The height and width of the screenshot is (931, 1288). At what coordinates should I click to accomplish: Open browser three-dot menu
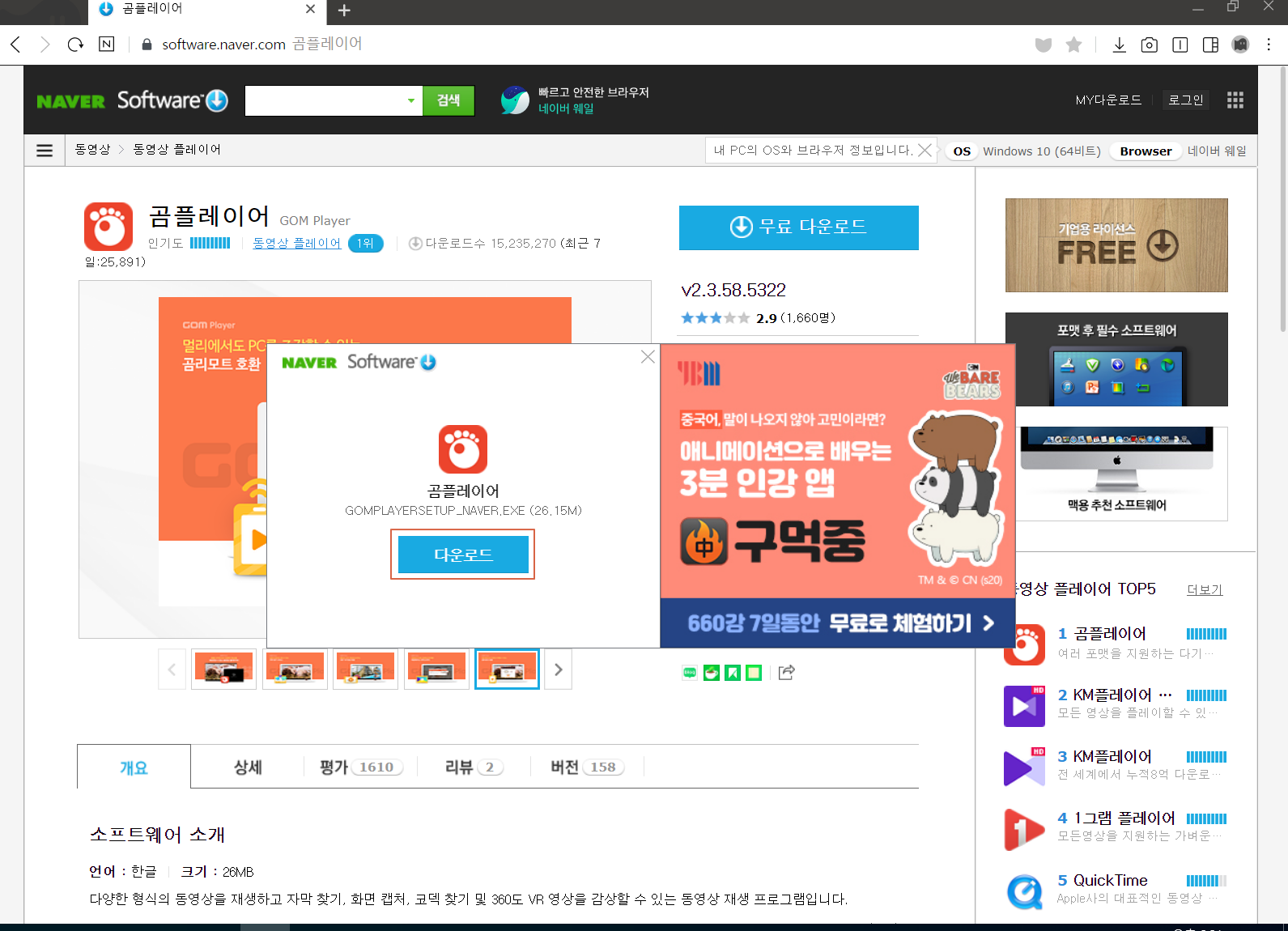click(x=1269, y=45)
